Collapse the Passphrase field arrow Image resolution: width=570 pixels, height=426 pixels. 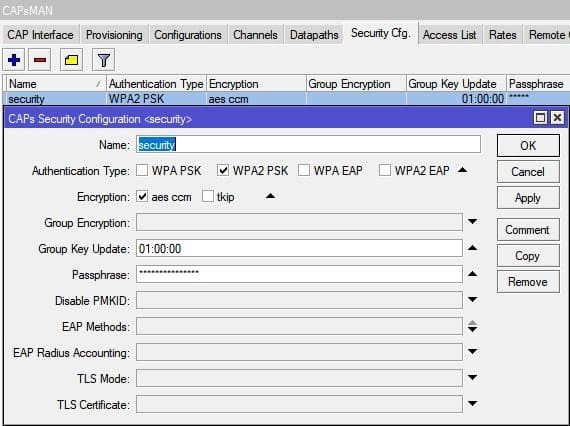click(473, 274)
